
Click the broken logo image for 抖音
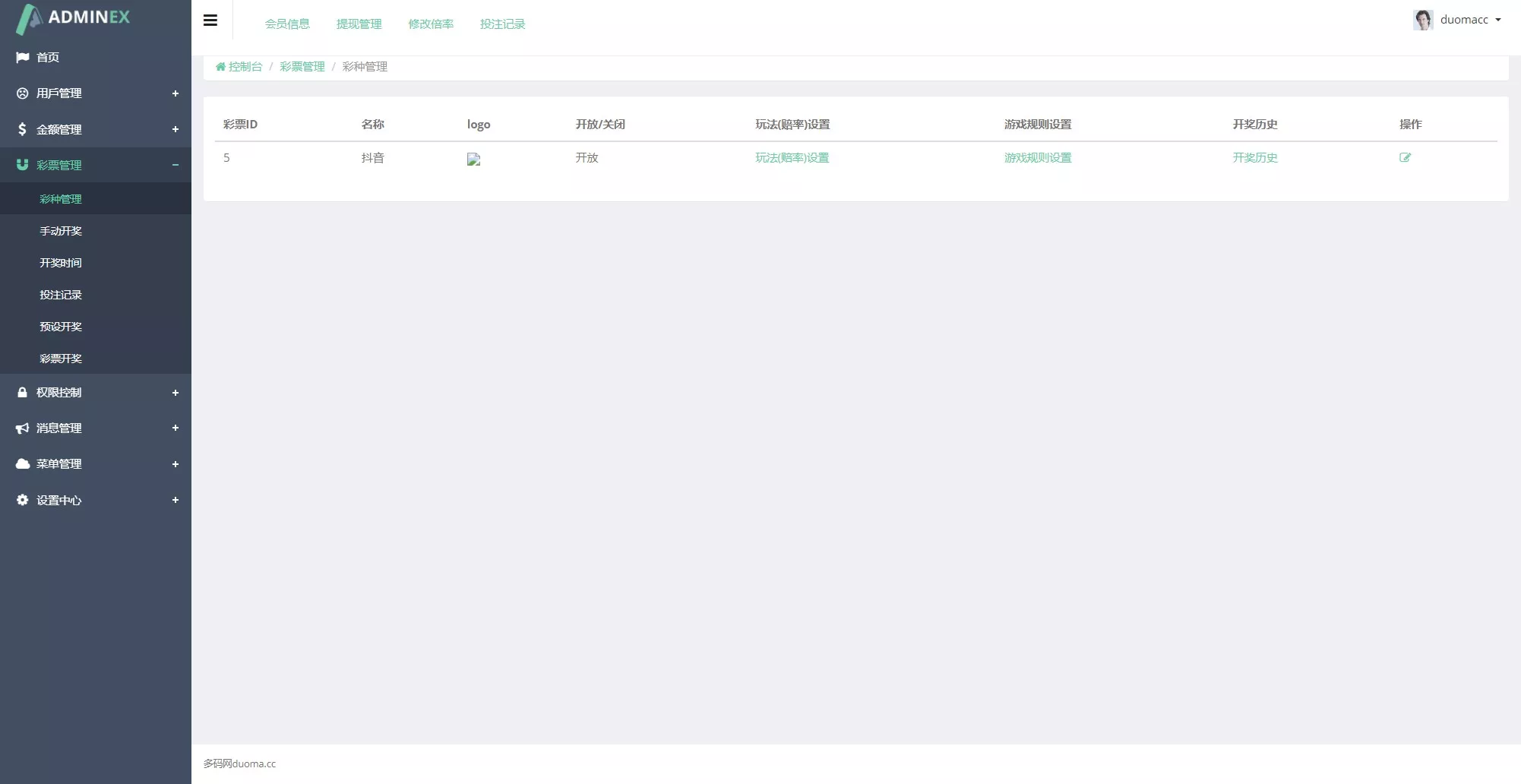(x=473, y=160)
